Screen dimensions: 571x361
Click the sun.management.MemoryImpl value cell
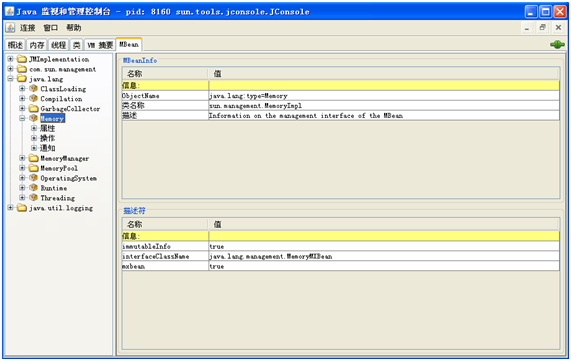coord(384,106)
